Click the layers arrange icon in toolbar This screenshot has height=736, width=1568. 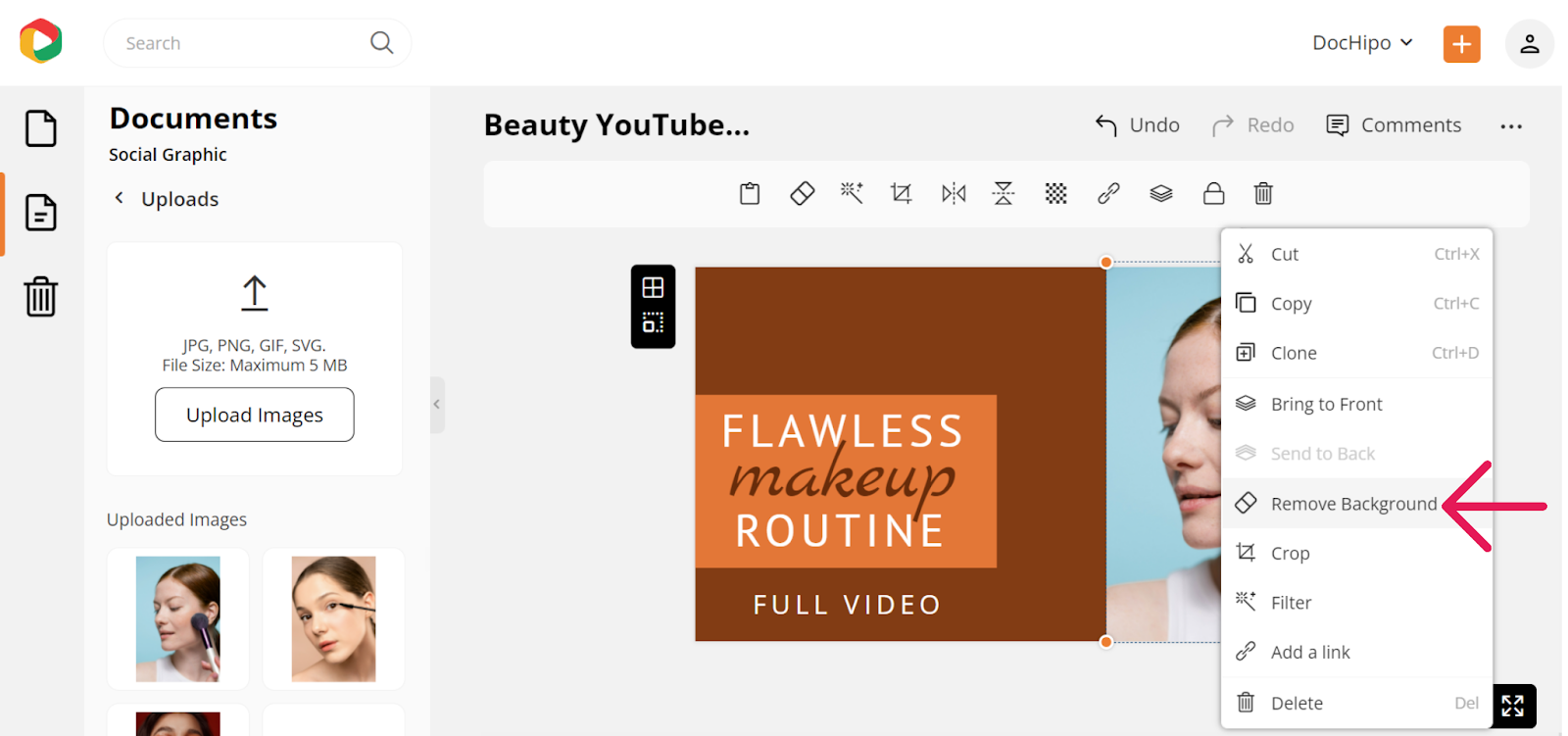(x=1160, y=194)
